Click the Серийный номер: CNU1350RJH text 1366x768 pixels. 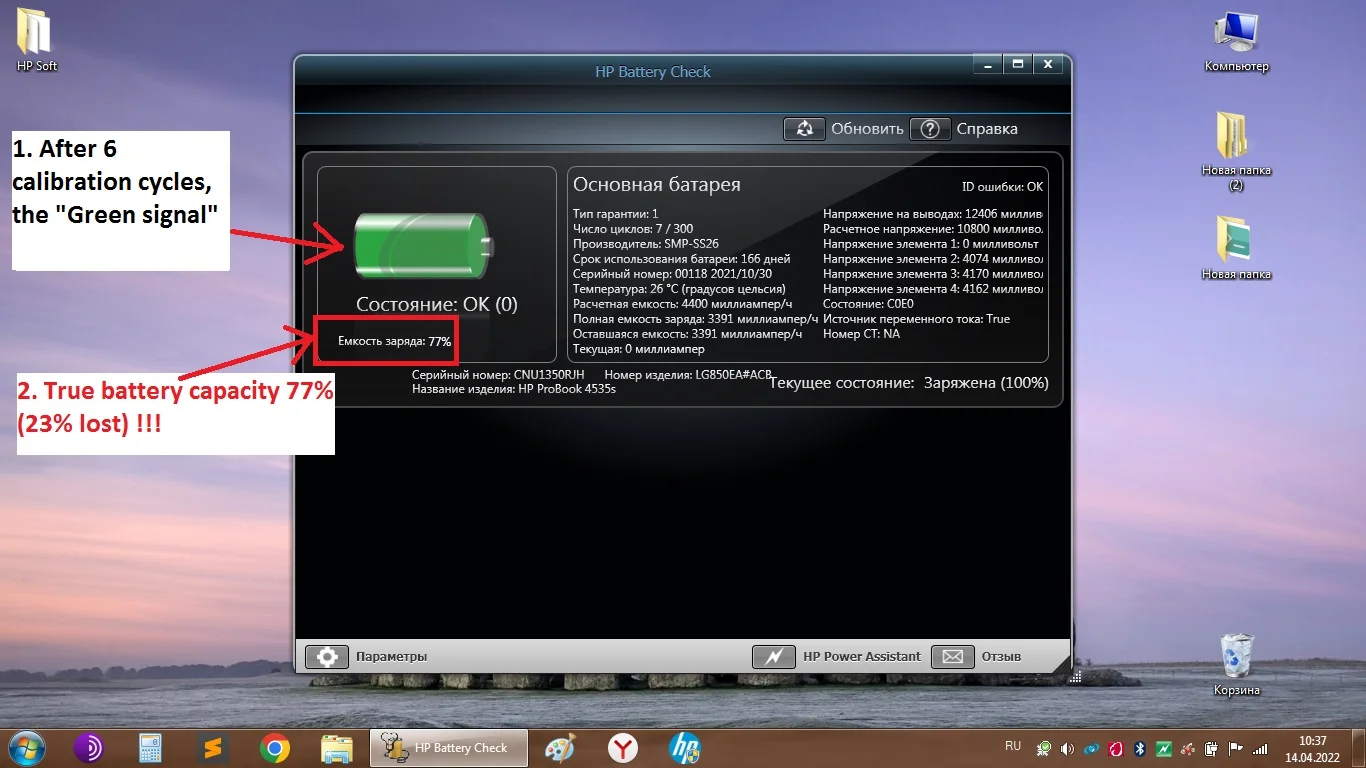click(498, 375)
